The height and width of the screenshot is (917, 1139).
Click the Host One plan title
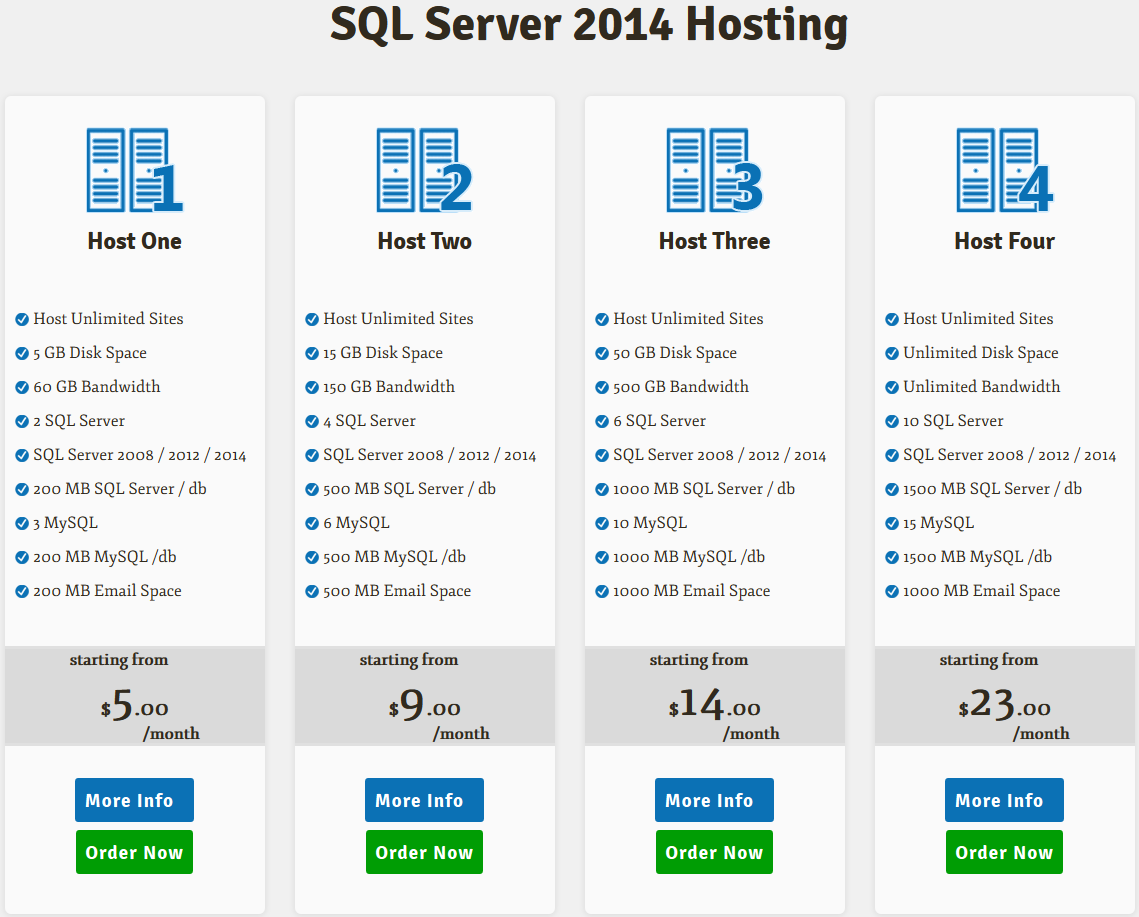(x=134, y=241)
